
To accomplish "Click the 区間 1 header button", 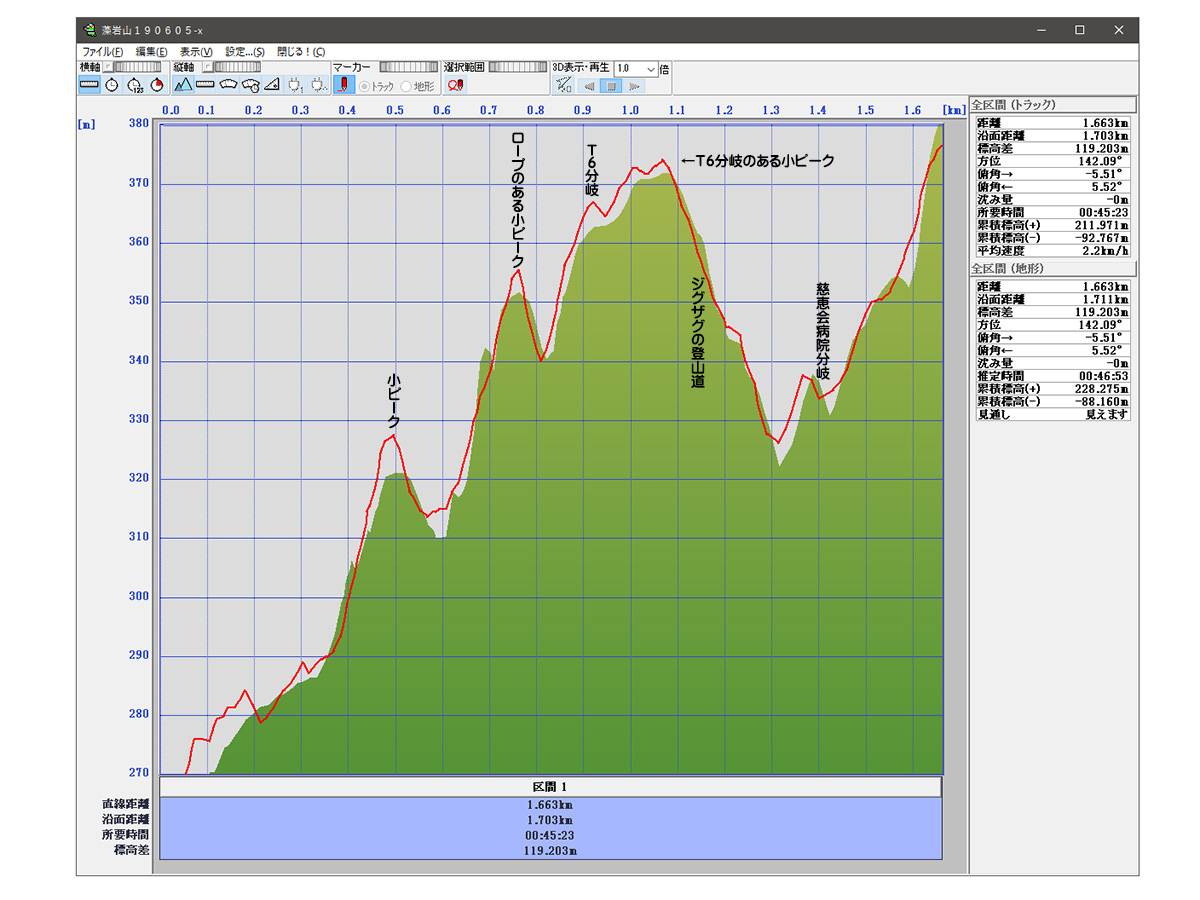I will pyautogui.click(x=550, y=787).
